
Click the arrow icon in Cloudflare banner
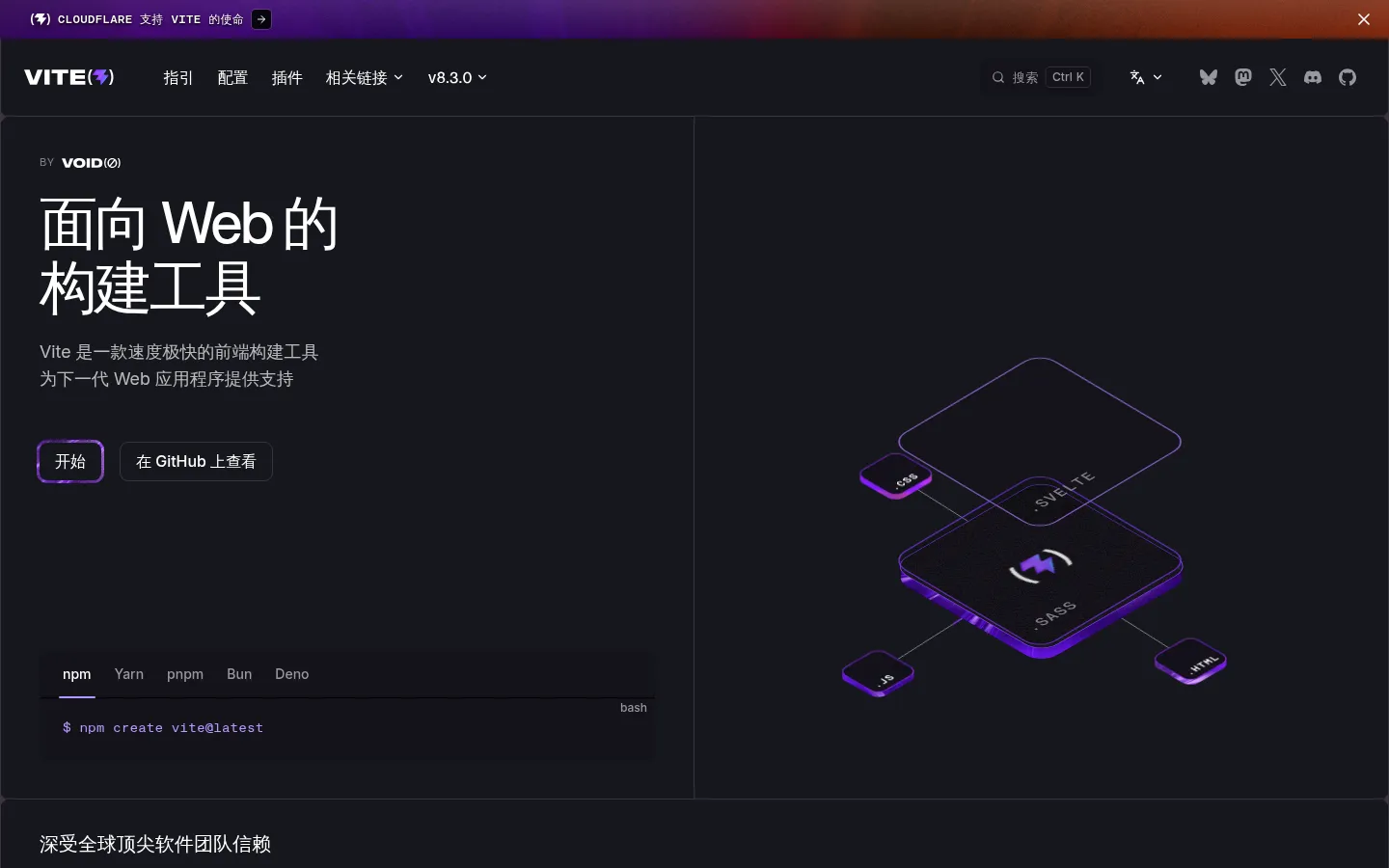(x=261, y=19)
